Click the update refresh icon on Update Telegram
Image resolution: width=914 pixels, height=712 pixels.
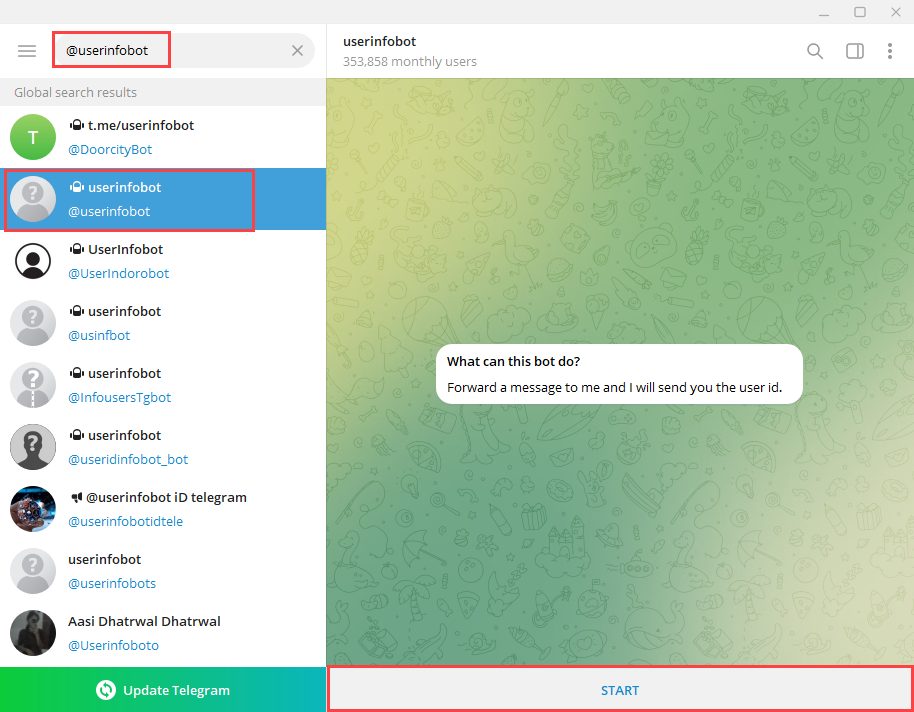tap(106, 690)
